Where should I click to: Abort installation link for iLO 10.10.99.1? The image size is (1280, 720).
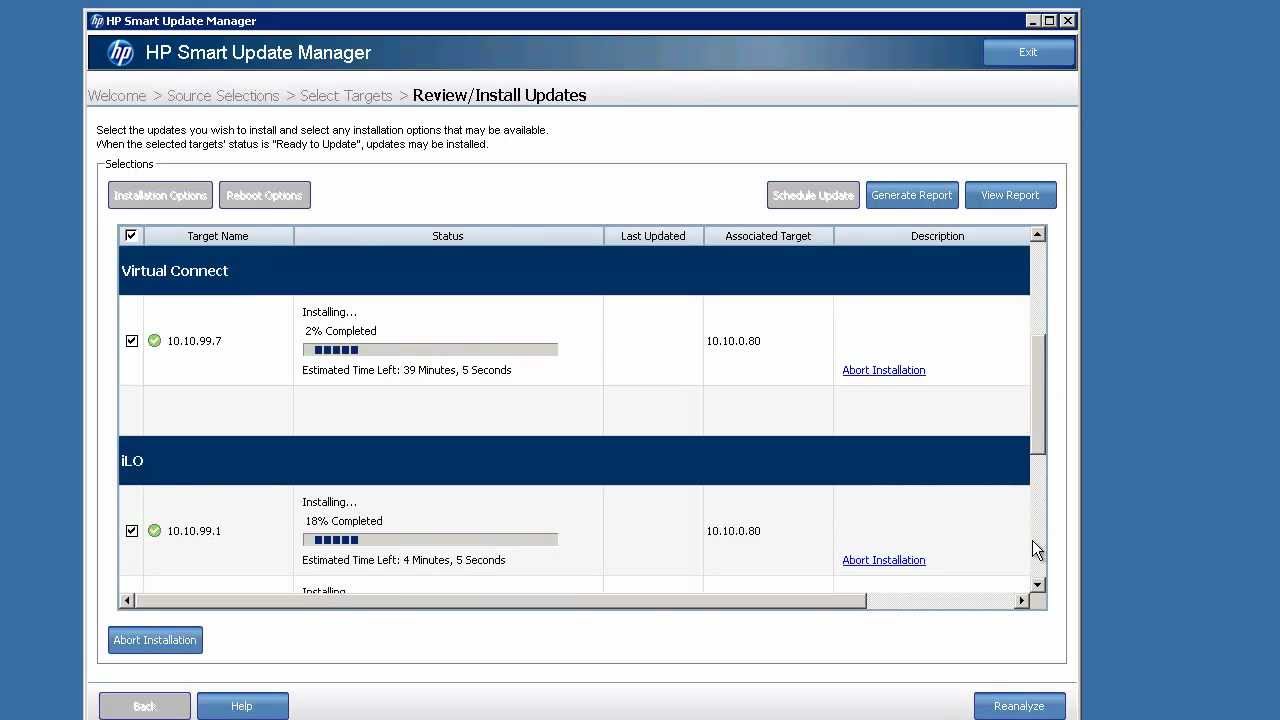884,560
